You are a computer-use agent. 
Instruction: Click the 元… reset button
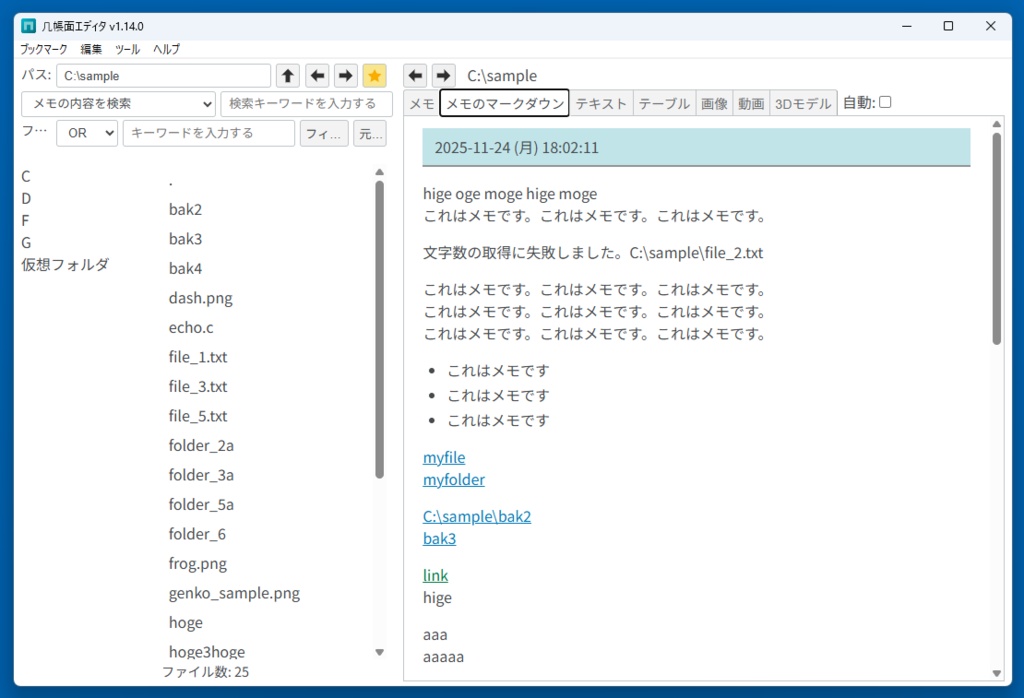tap(370, 133)
